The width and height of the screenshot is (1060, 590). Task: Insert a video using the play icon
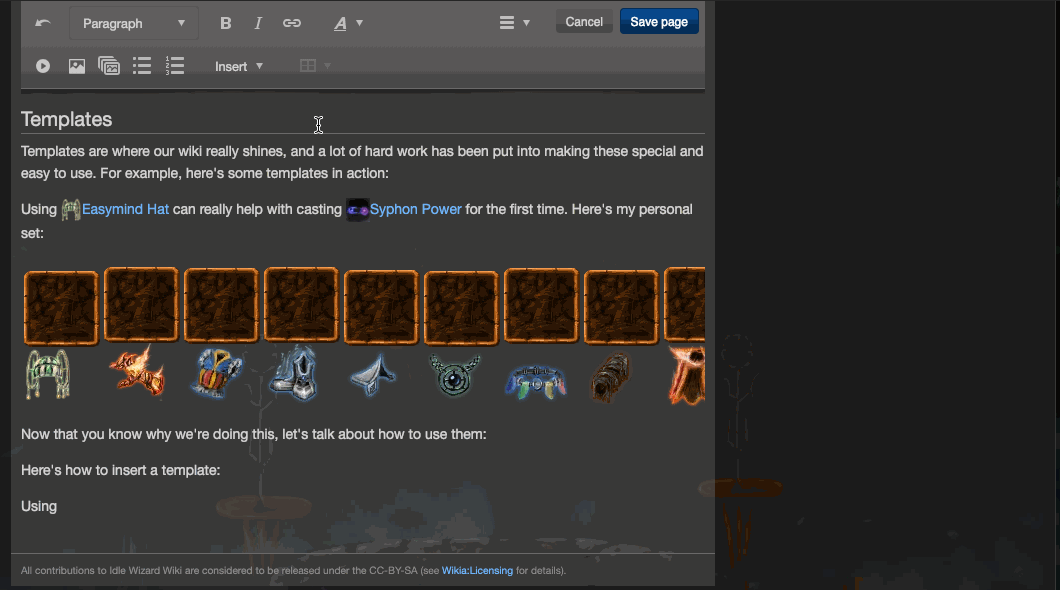pyautogui.click(x=43, y=66)
